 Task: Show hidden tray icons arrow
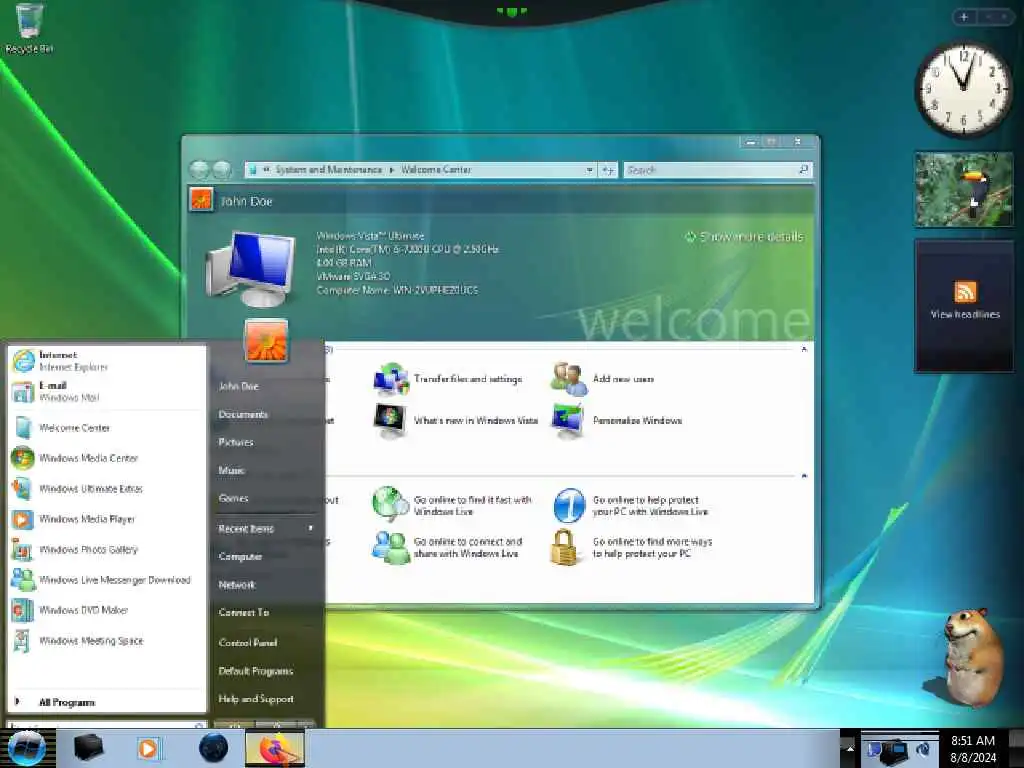[x=850, y=749]
